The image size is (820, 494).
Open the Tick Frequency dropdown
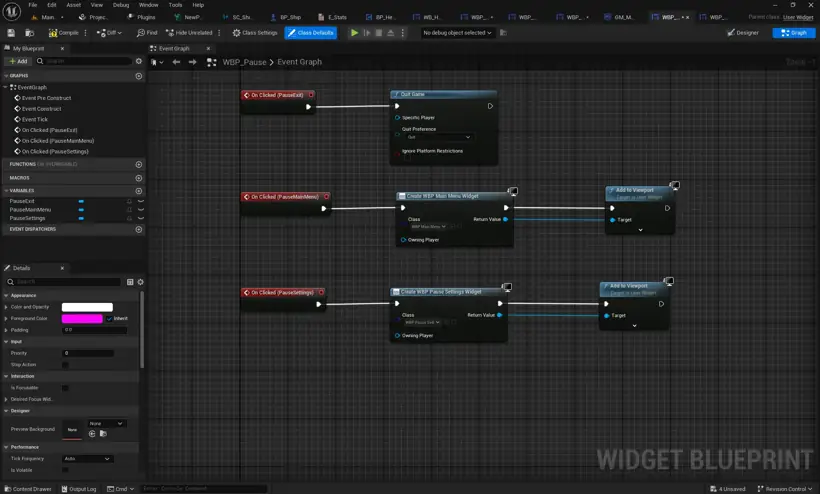click(87, 459)
